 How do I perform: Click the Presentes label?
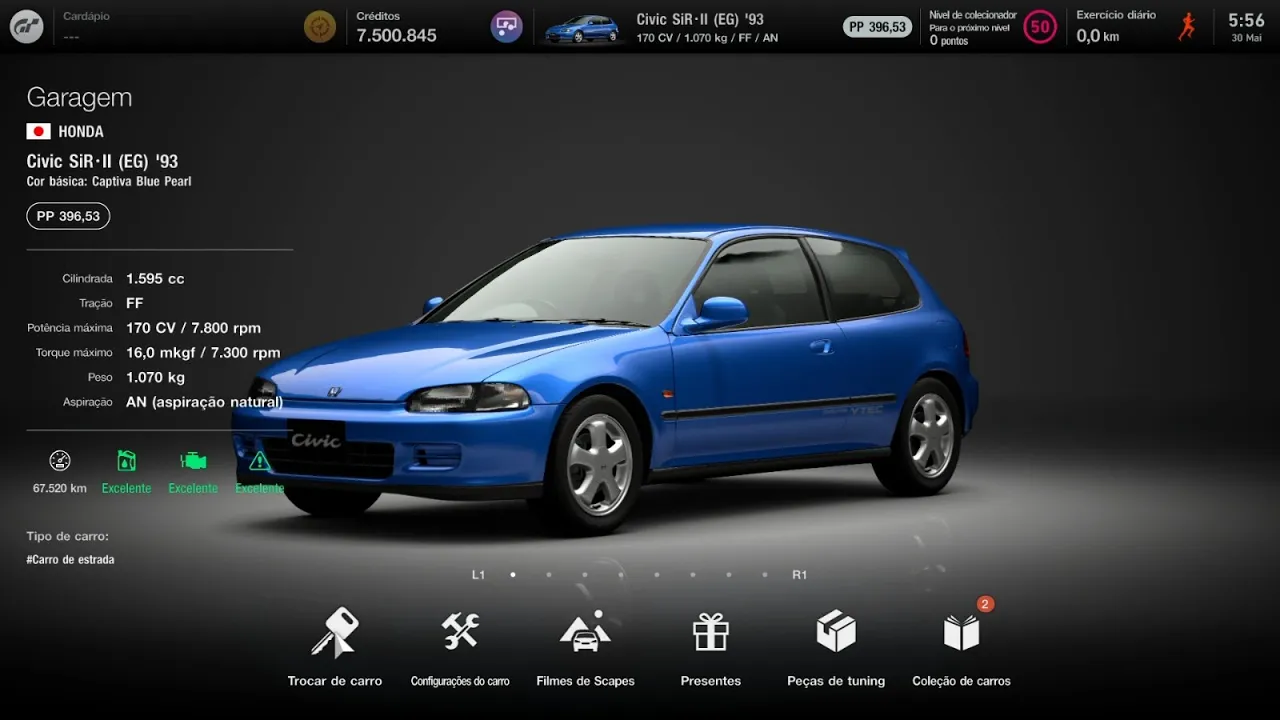(711, 681)
